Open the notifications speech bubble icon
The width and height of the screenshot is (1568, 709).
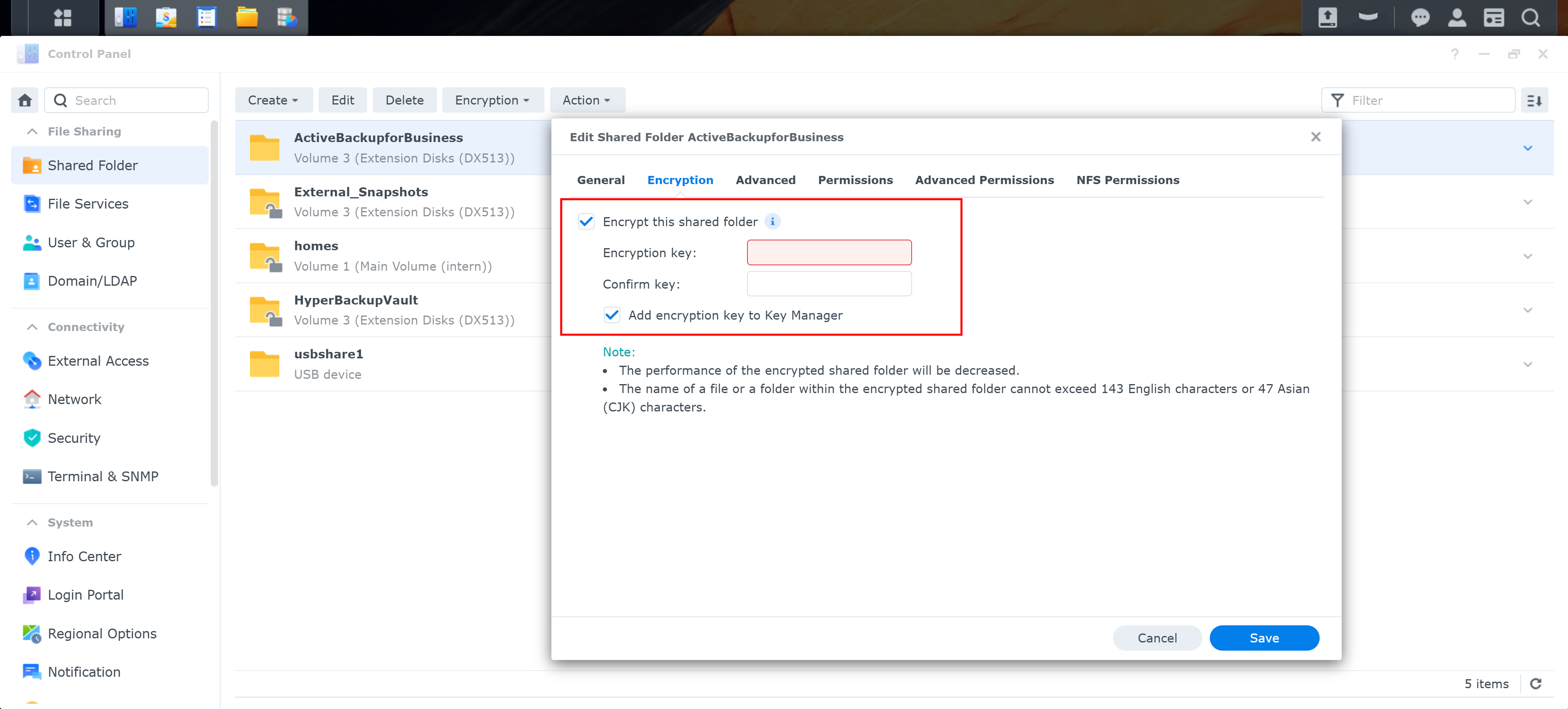coord(1420,18)
